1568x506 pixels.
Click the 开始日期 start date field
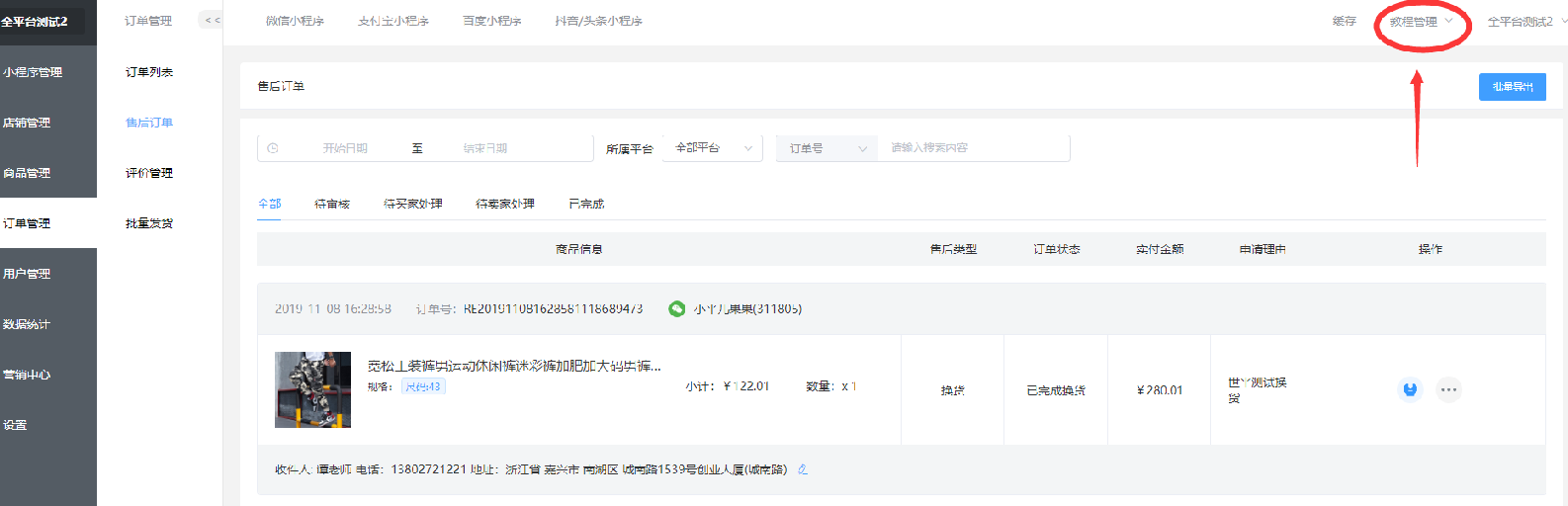345,148
